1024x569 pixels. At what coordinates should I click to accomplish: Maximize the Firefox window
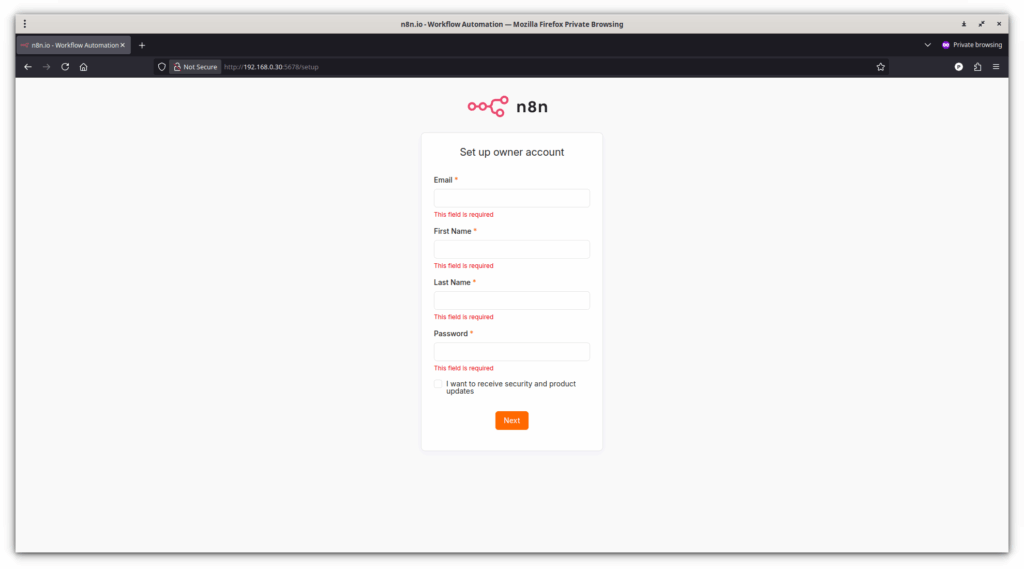[x=981, y=24]
